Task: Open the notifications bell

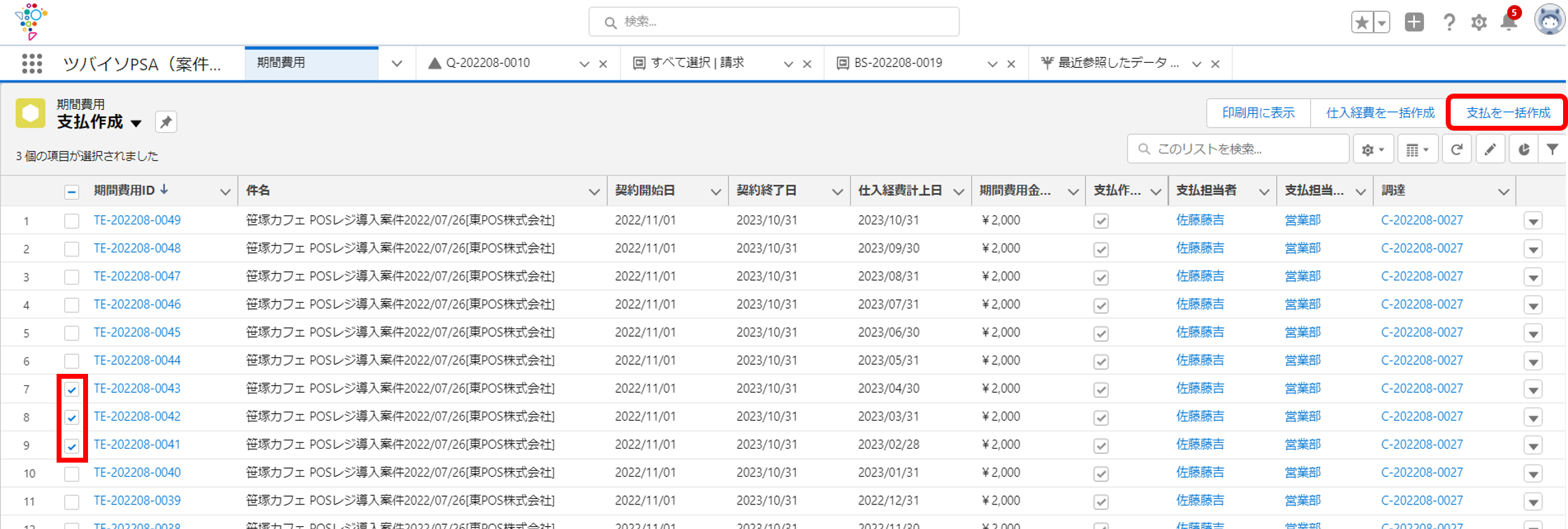Action: click(1509, 22)
